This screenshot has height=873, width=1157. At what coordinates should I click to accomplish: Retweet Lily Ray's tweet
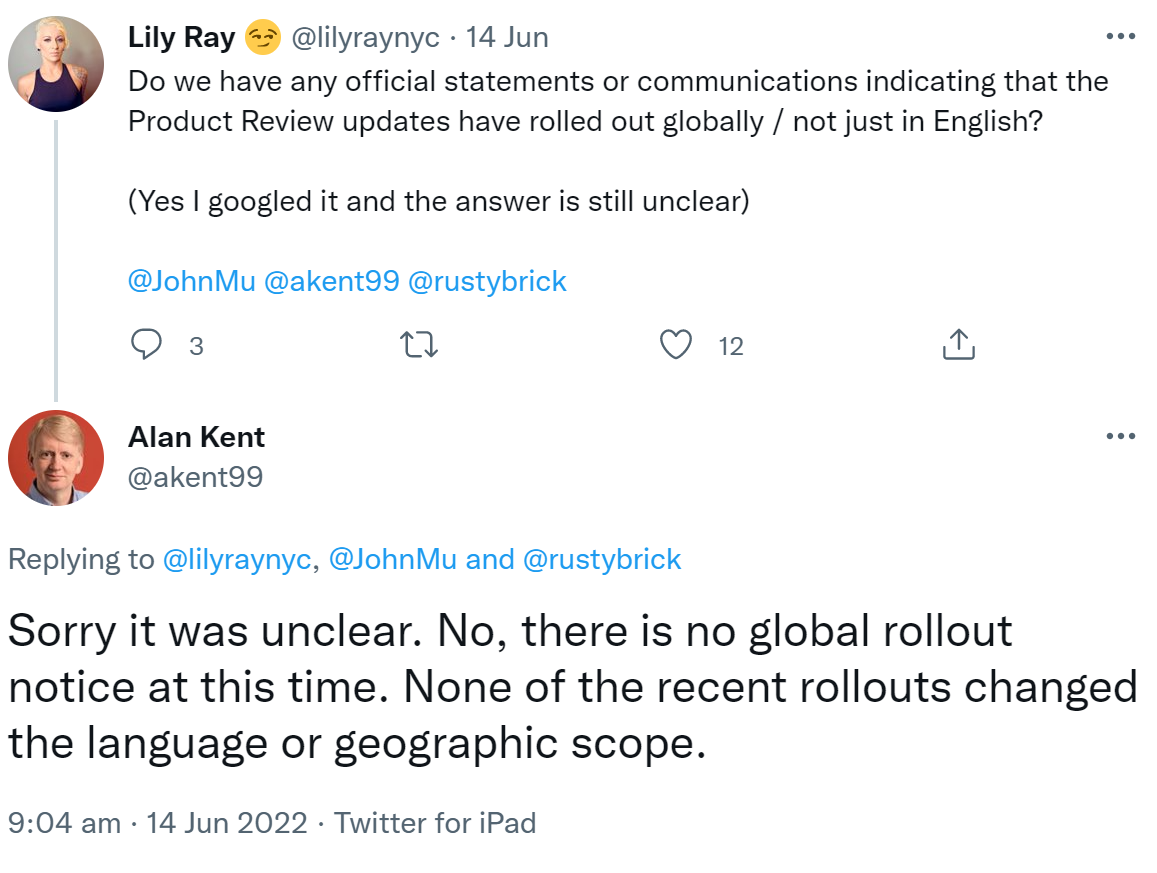click(x=419, y=344)
